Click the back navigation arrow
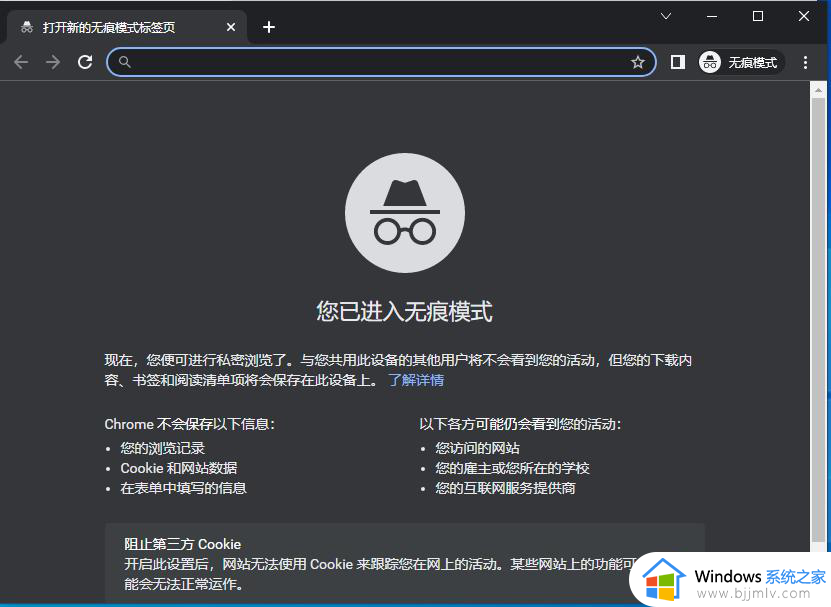 (21, 62)
